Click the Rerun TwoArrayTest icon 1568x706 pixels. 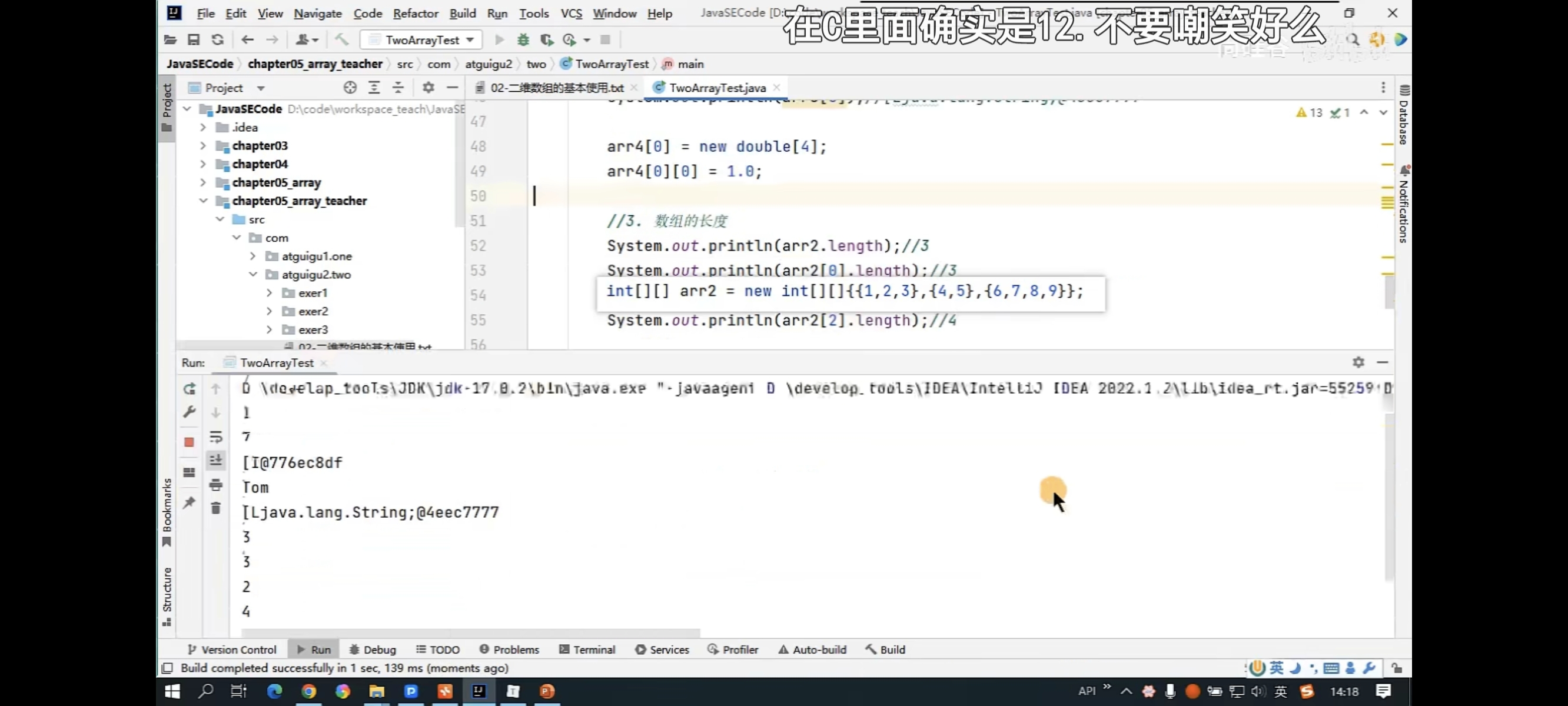pyautogui.click(x=190, y=388)
